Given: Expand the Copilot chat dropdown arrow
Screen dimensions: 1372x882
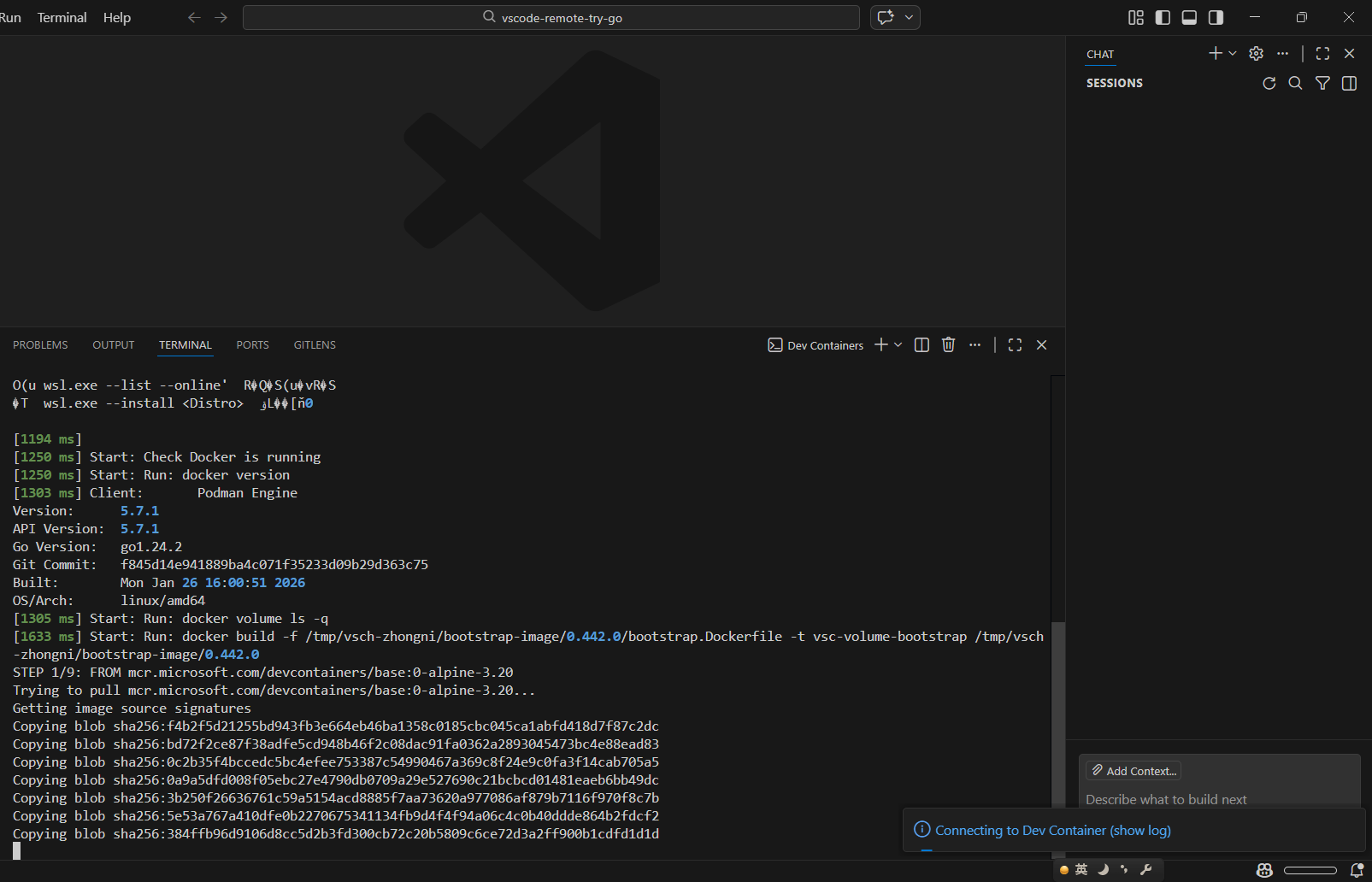Looking at the screenshot, I should point(910,17).
